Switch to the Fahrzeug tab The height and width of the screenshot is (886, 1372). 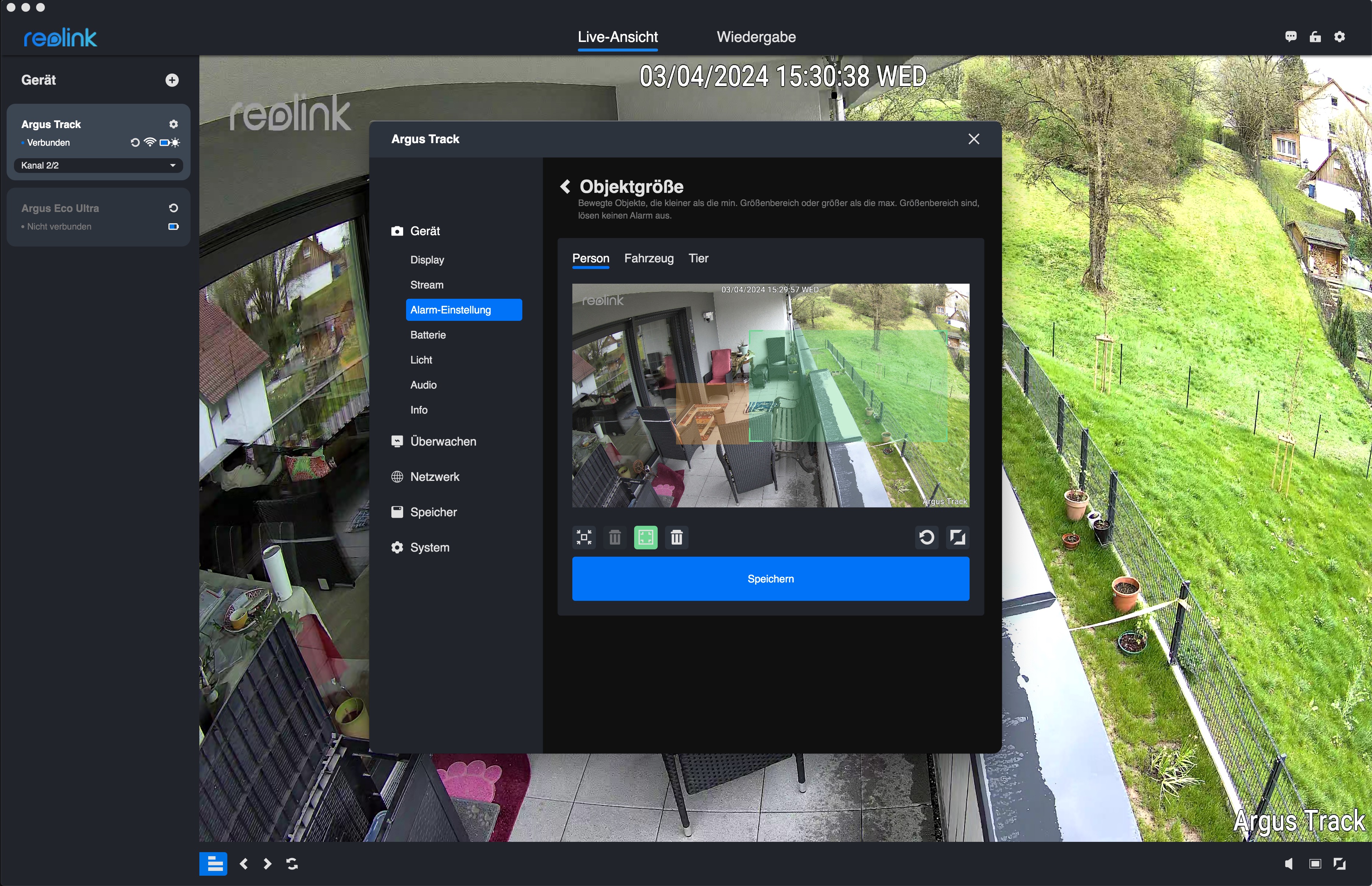(x=648, y=258)
